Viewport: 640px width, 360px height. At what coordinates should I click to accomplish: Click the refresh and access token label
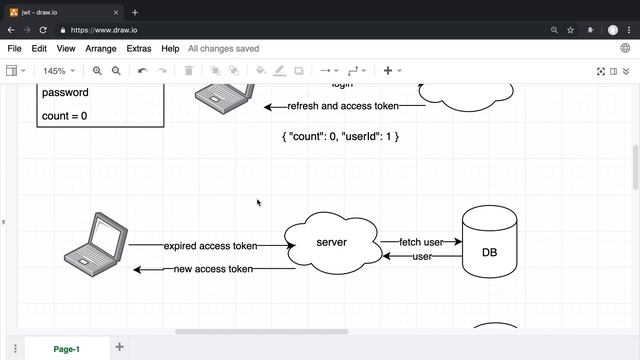343,106
